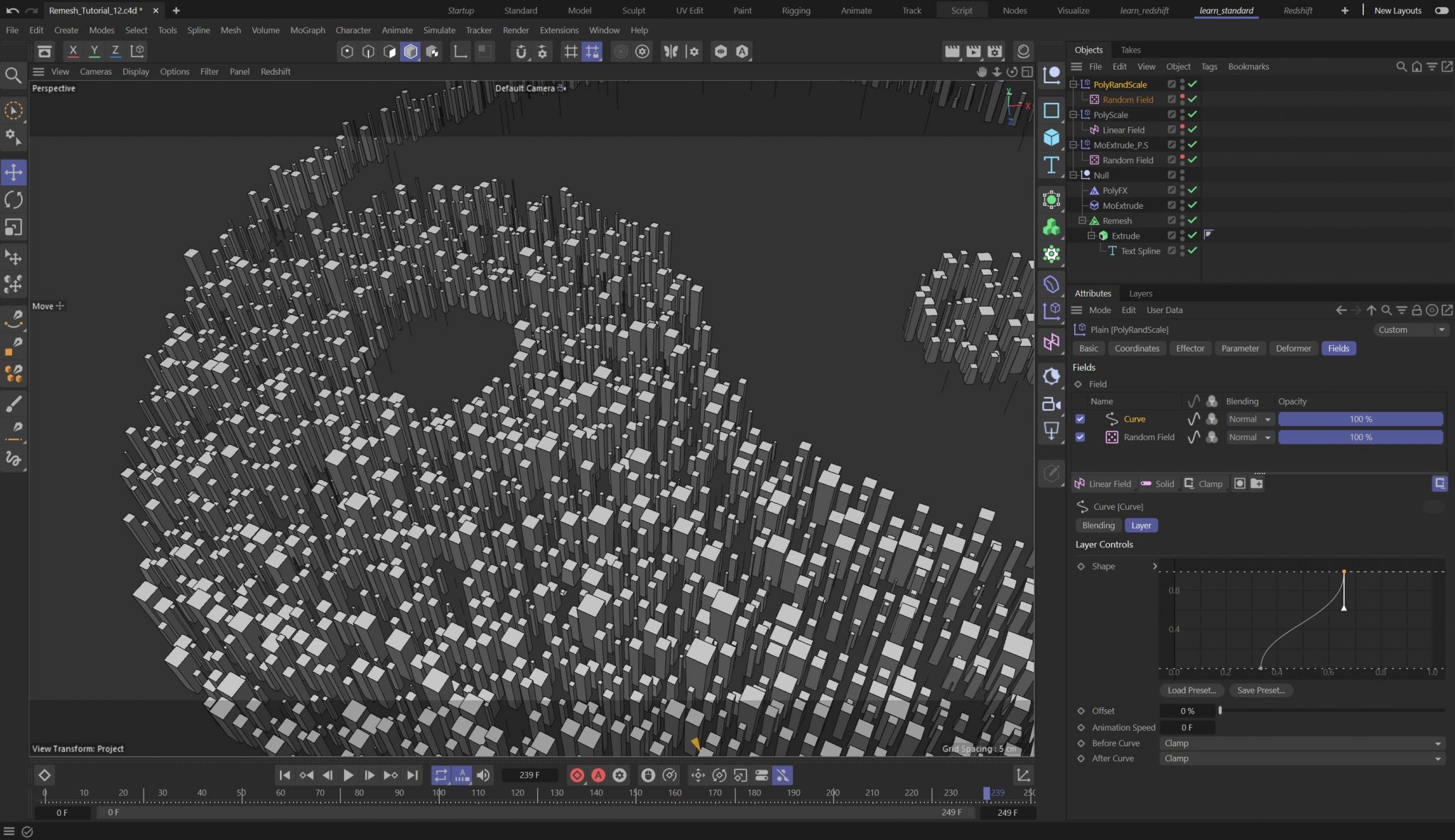Click the Load Preset button
This screenshot has width=1455, height=840.
(1191, 690)
